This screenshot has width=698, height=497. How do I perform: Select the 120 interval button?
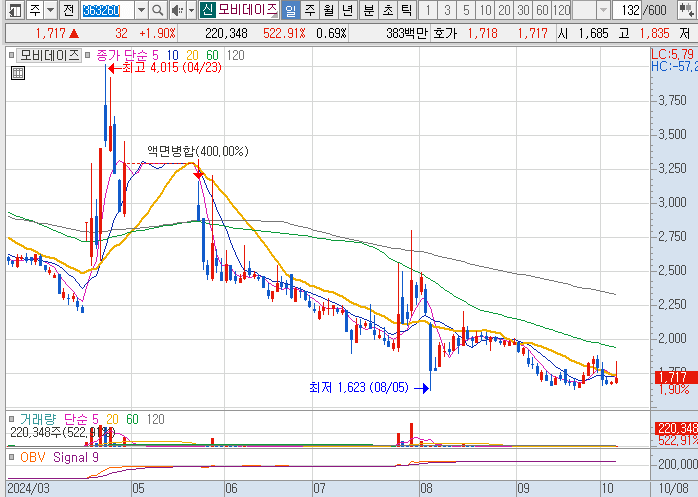(x=561, y=10)
